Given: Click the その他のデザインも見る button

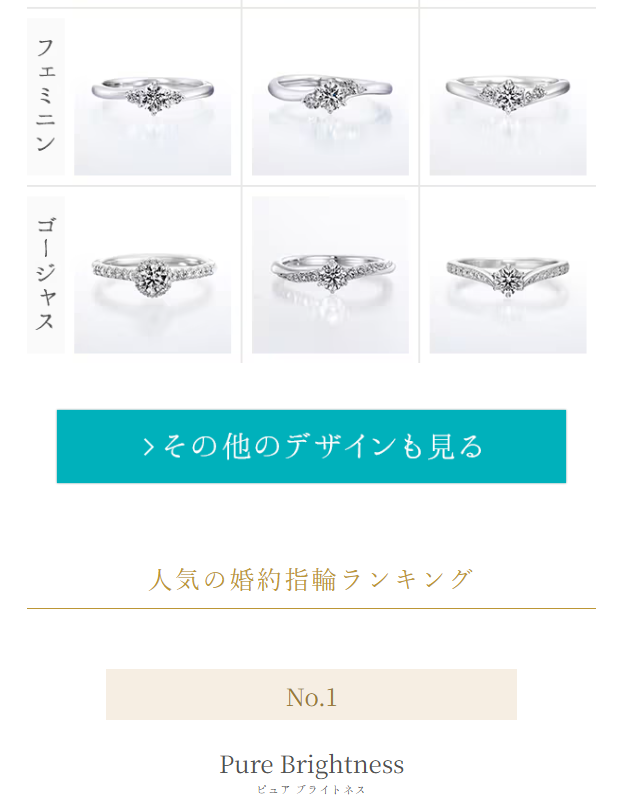Looking at the screenshot, I should coord(311,446).
